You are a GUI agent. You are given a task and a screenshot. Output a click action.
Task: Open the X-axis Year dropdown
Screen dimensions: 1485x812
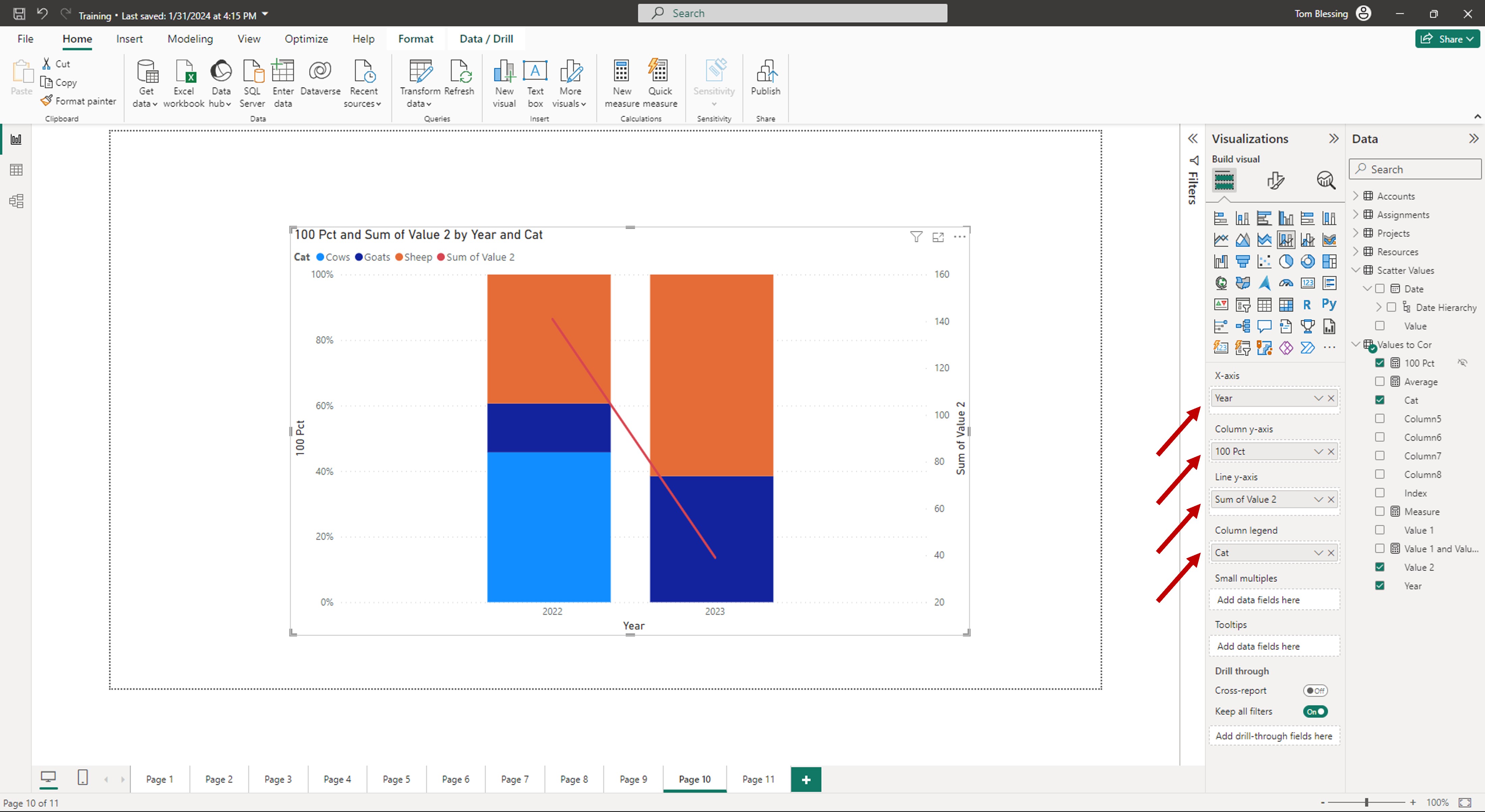click(1318, 398)
